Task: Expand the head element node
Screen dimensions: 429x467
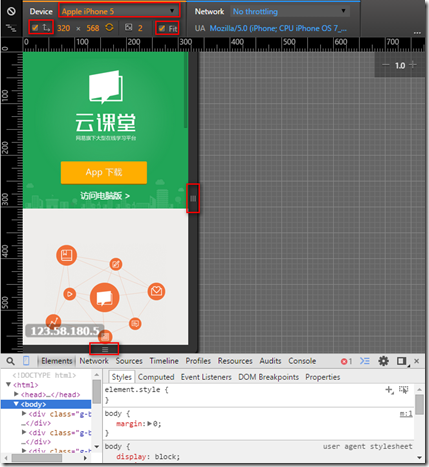Action: 16,394
